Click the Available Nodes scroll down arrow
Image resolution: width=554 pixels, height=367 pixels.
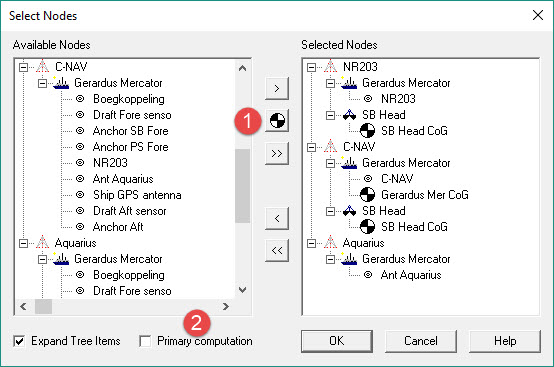[x=242, y=290]
